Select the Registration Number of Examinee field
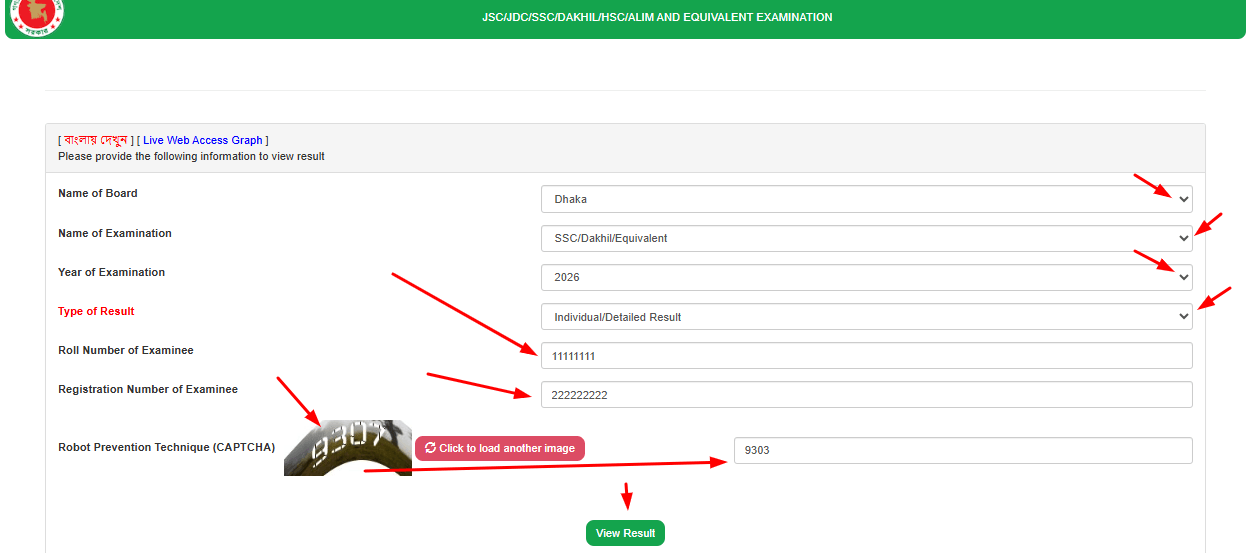This screenshot has height=553, width=1247. click(866, 395)
